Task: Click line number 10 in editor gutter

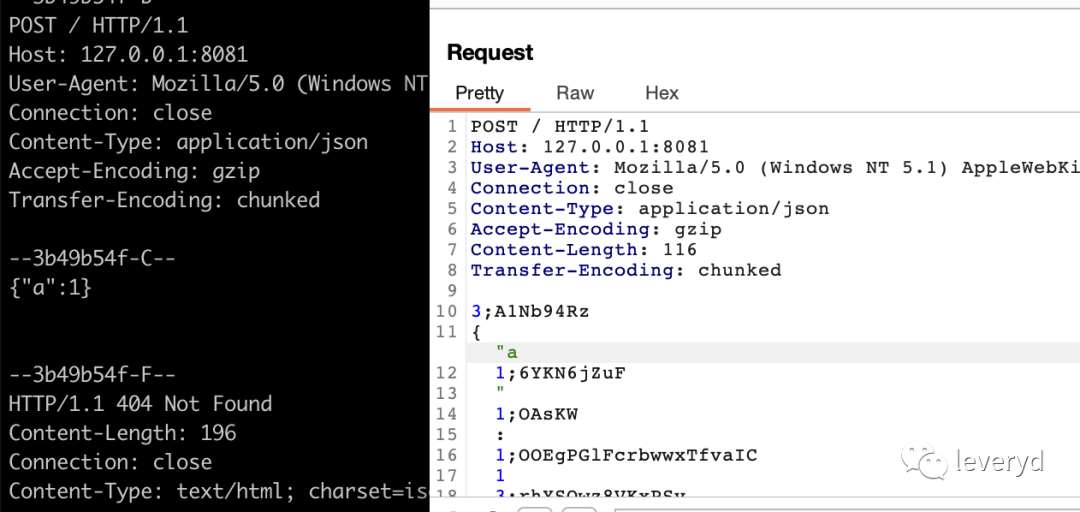Action: point(446,311)
